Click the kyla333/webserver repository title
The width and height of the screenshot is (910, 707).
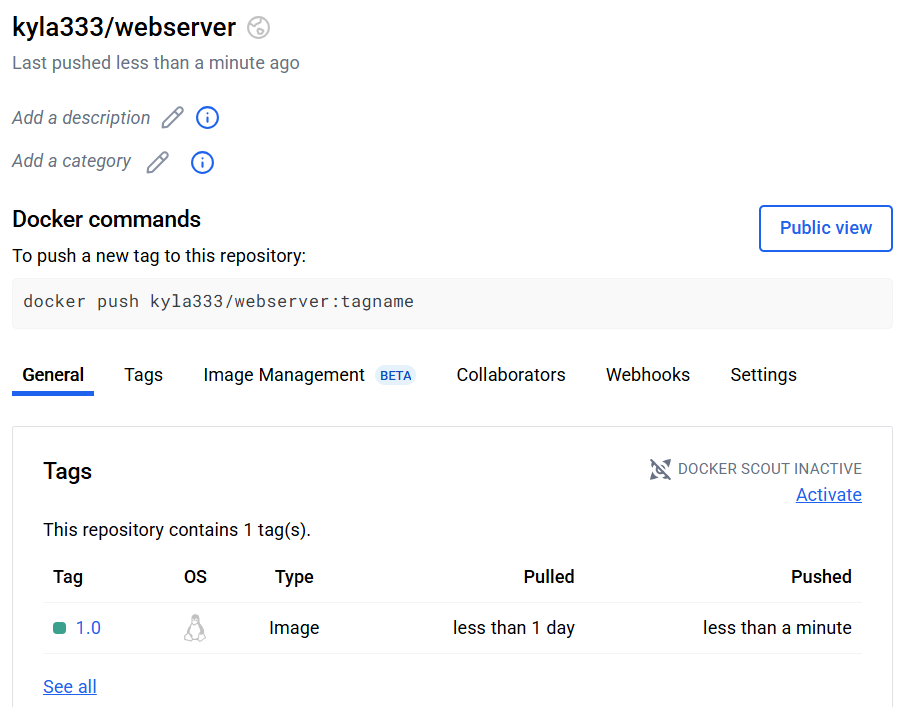(124, 27)
